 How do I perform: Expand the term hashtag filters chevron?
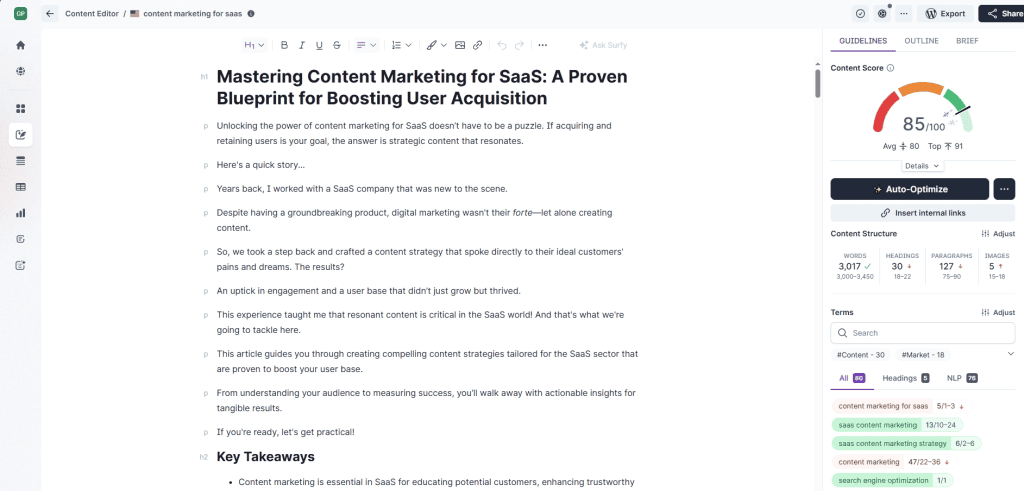point(1011,354)
